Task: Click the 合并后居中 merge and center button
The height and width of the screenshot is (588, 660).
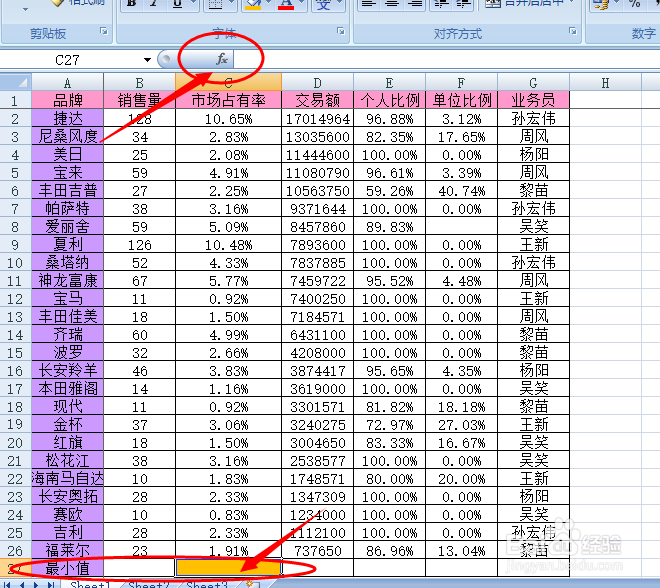Action: click(x=524, y=4)
